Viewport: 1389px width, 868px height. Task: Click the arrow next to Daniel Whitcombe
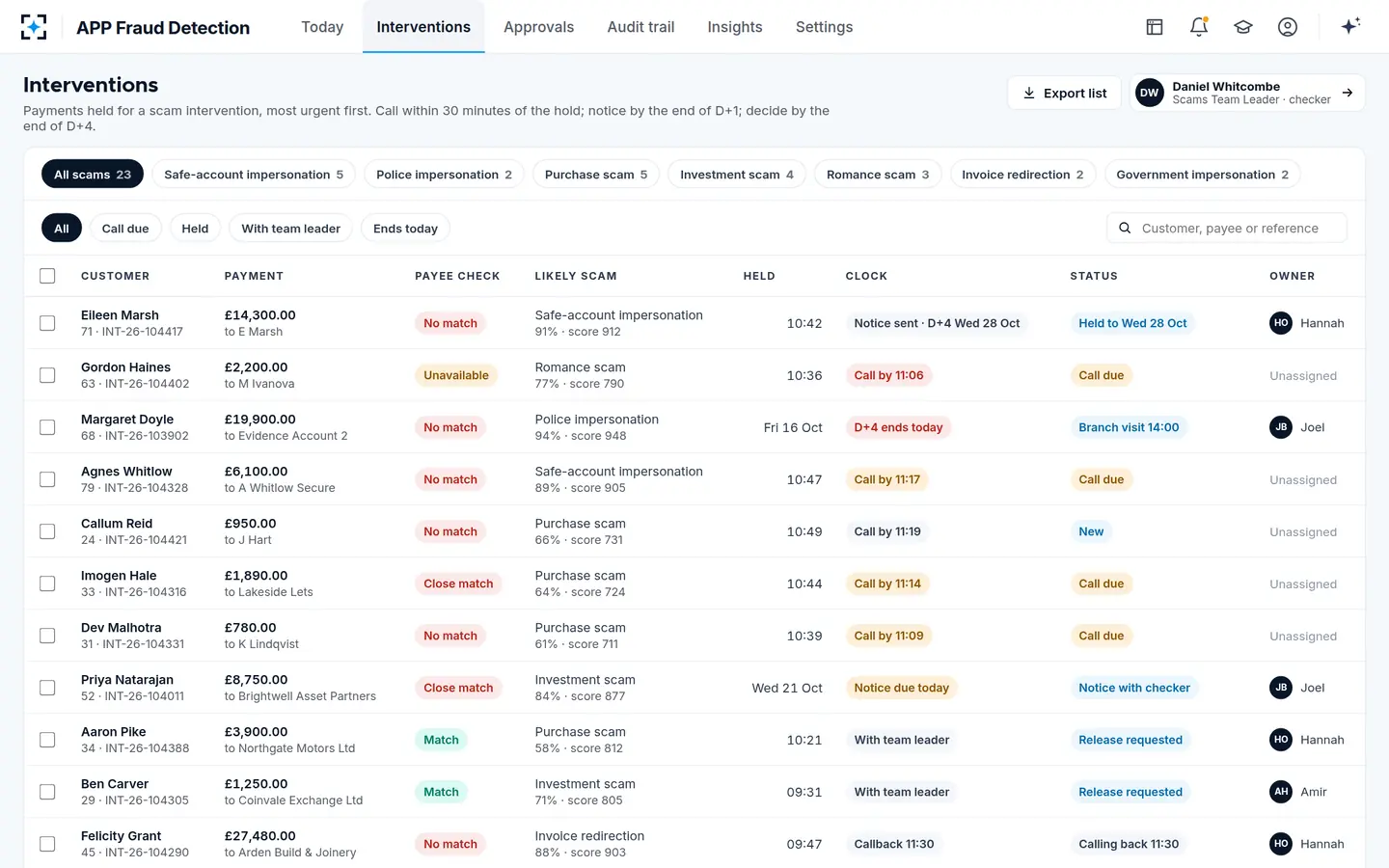pyautogui.click(x=1348, y=93)
